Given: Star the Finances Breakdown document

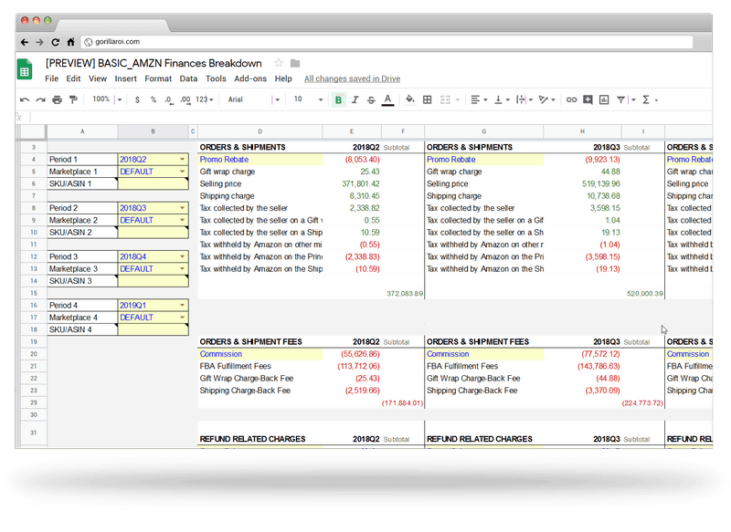Looking at the screenshot, I should click(x=278, y=63).
